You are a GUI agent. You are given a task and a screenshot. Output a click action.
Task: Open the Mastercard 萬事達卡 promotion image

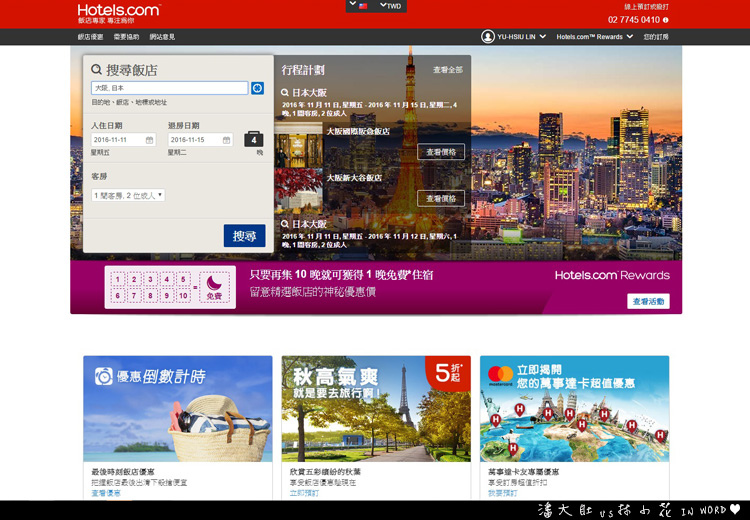[574, 409]
